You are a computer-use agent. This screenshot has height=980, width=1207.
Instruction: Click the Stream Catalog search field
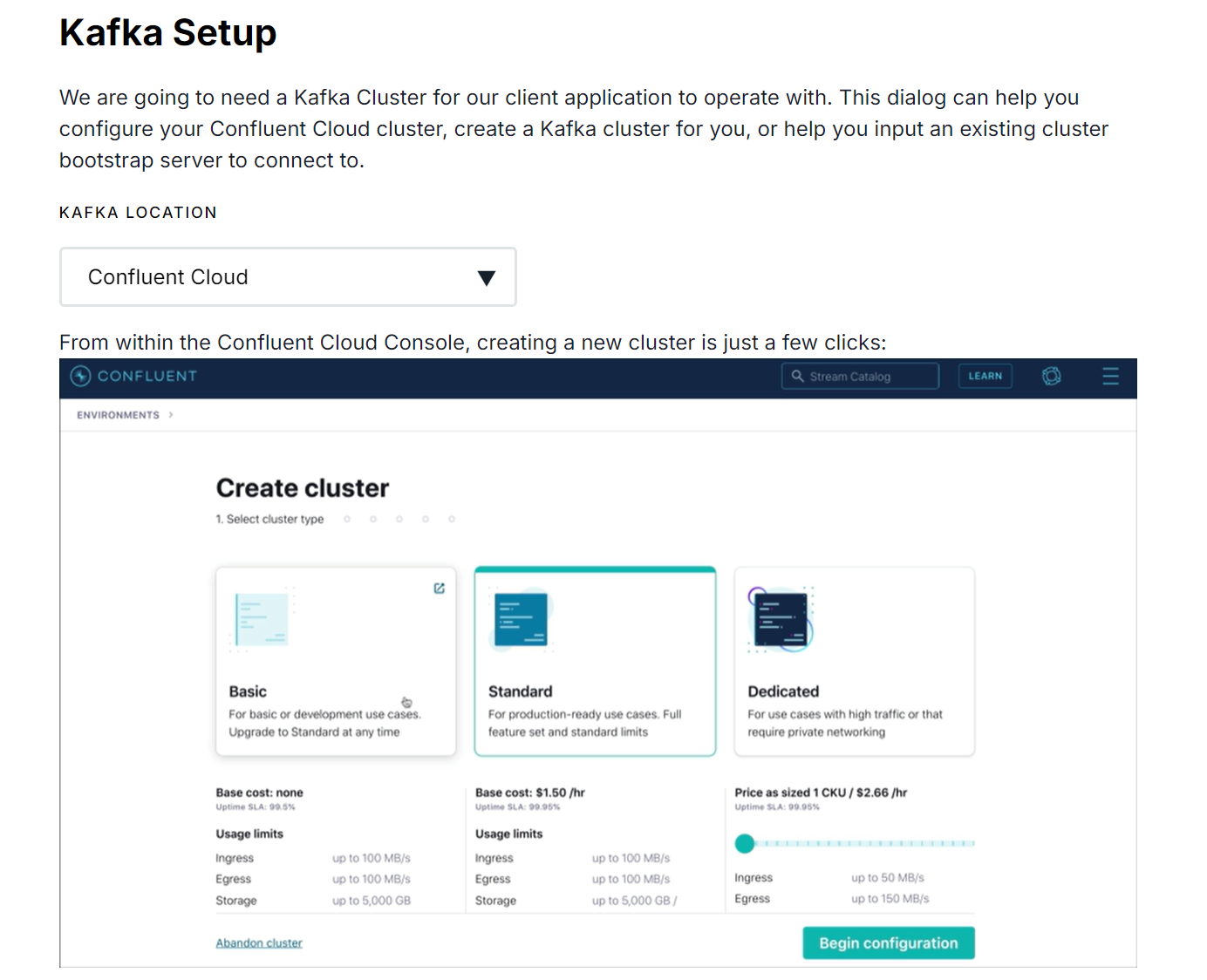(860, 377)
